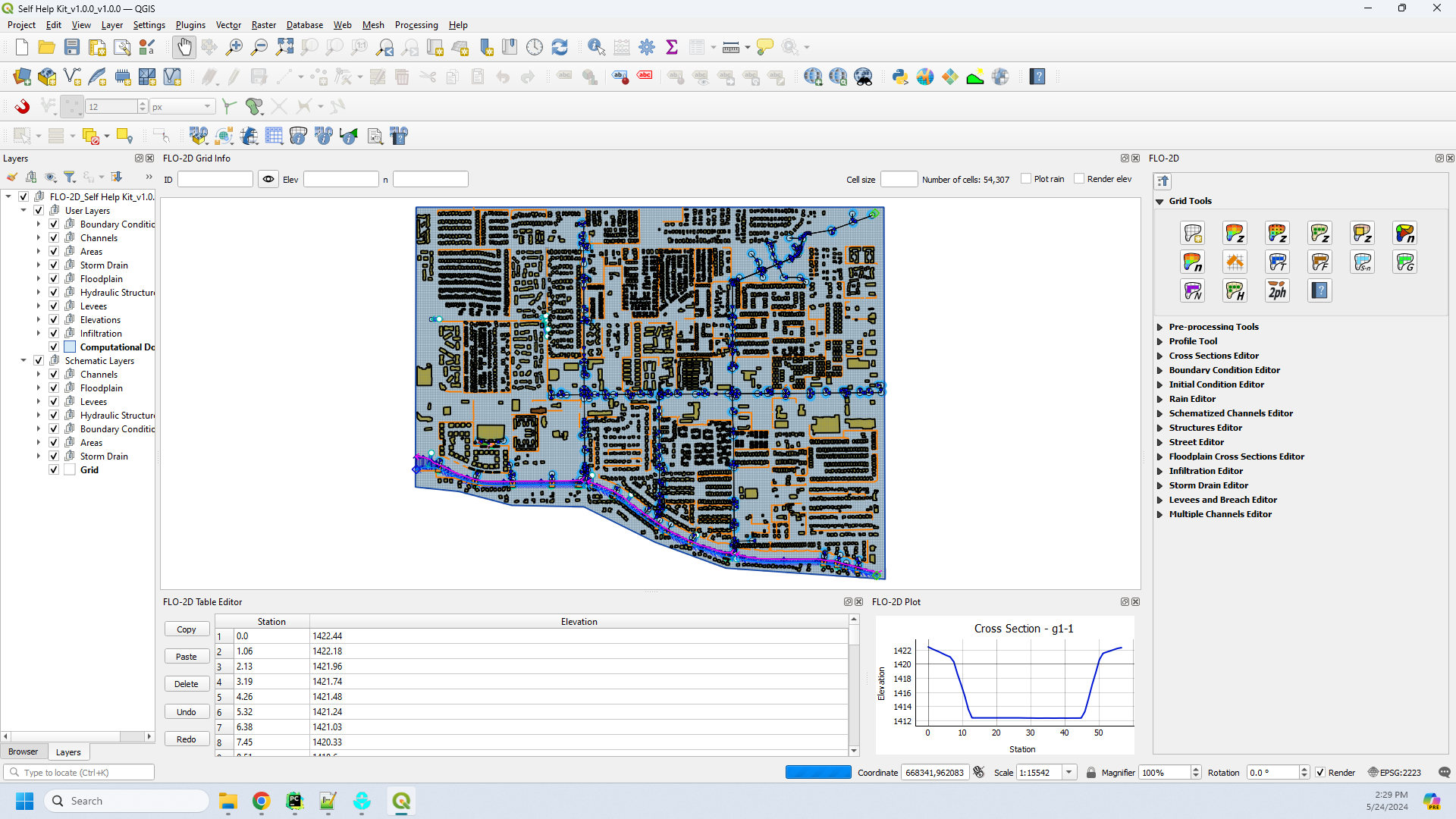This screenshot has width=1456, height=819.
Task: Open the map Scale dropdown
Action: (x=1069, y=773)
